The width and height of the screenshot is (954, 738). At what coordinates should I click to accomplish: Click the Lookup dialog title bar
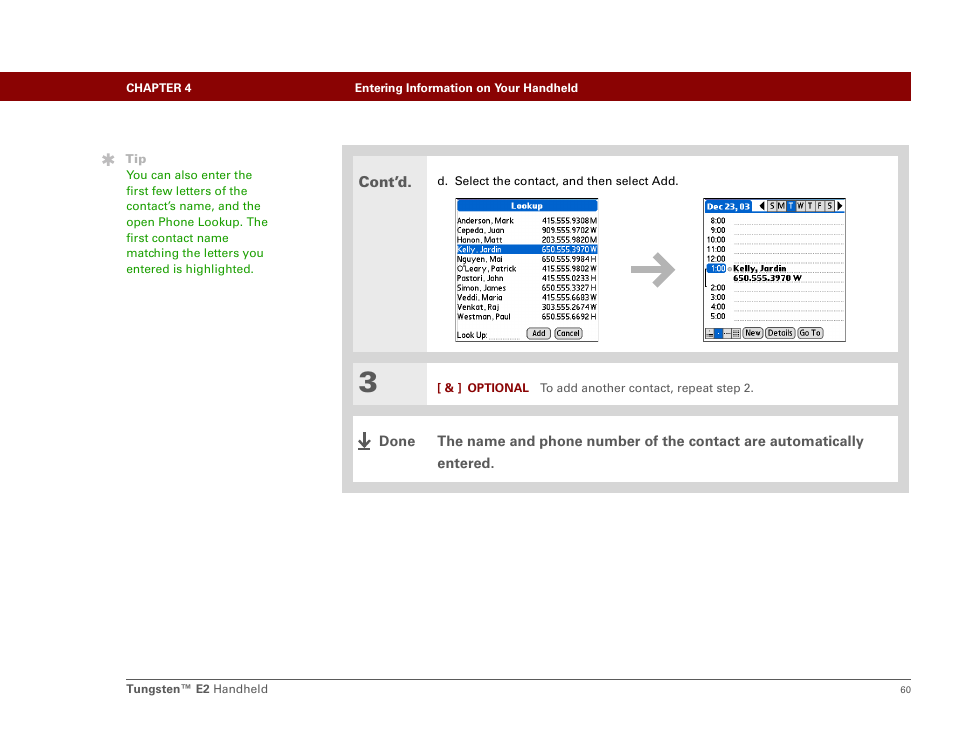(527, 206)
